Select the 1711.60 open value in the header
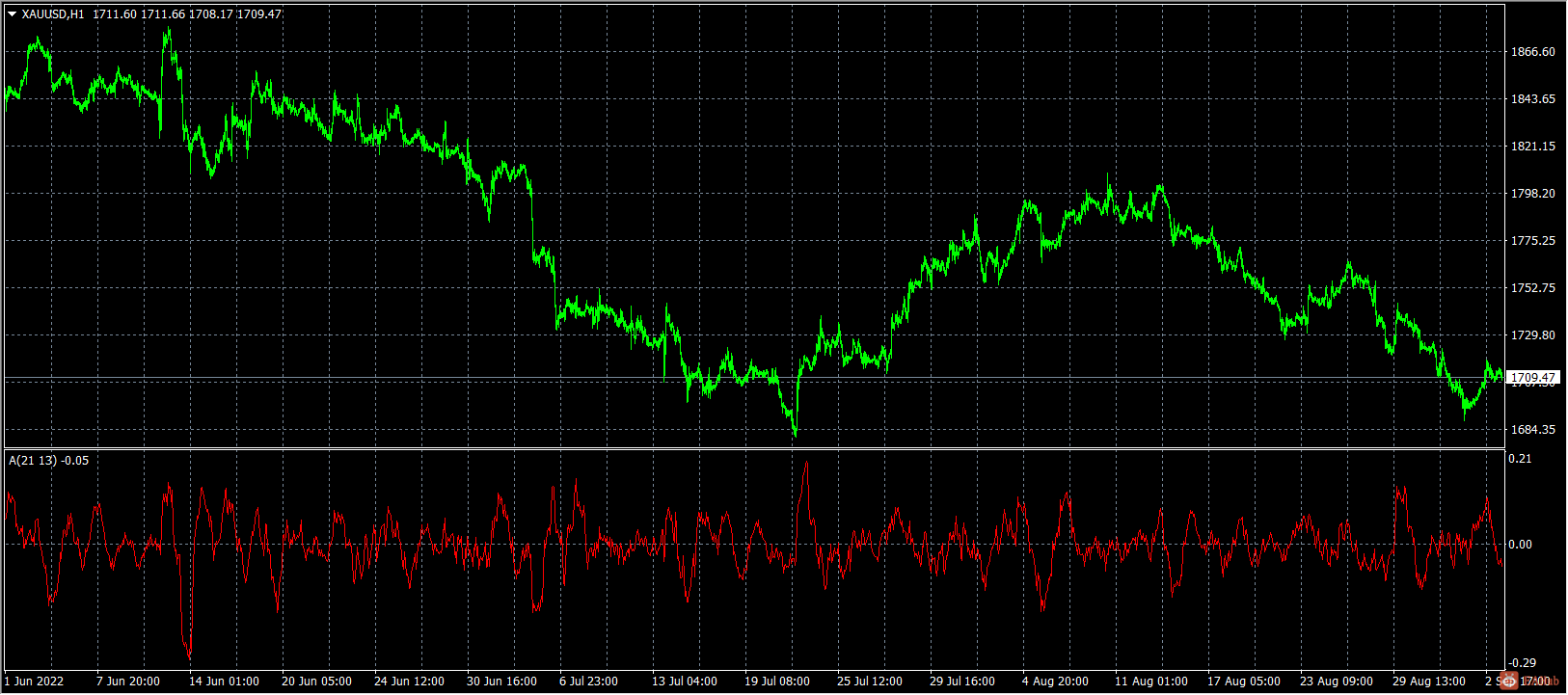 click(115, 14)
